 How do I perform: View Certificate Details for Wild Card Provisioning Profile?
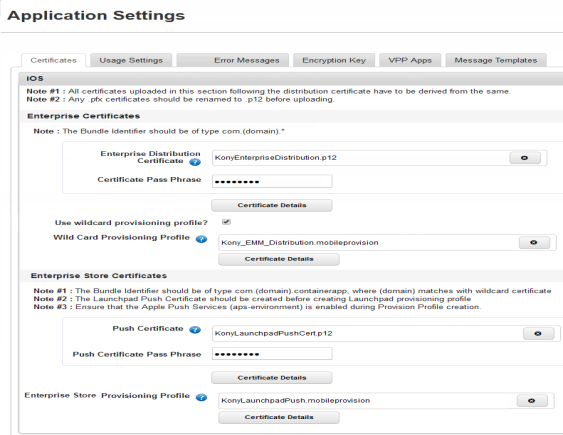point(279,259)
